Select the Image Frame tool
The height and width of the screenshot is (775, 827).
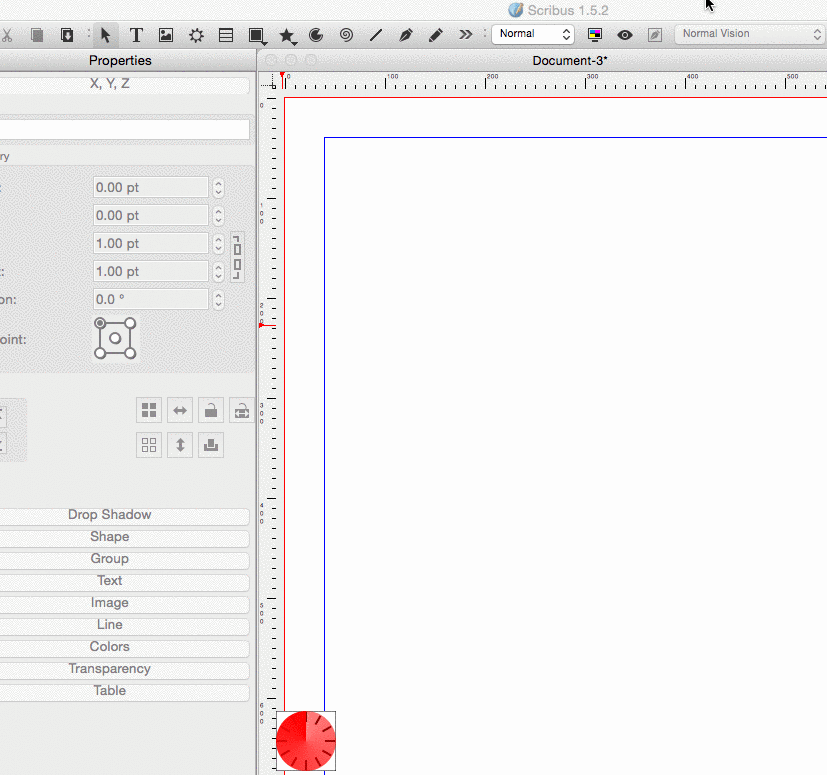pyautogui.click(x=166, y=35)
